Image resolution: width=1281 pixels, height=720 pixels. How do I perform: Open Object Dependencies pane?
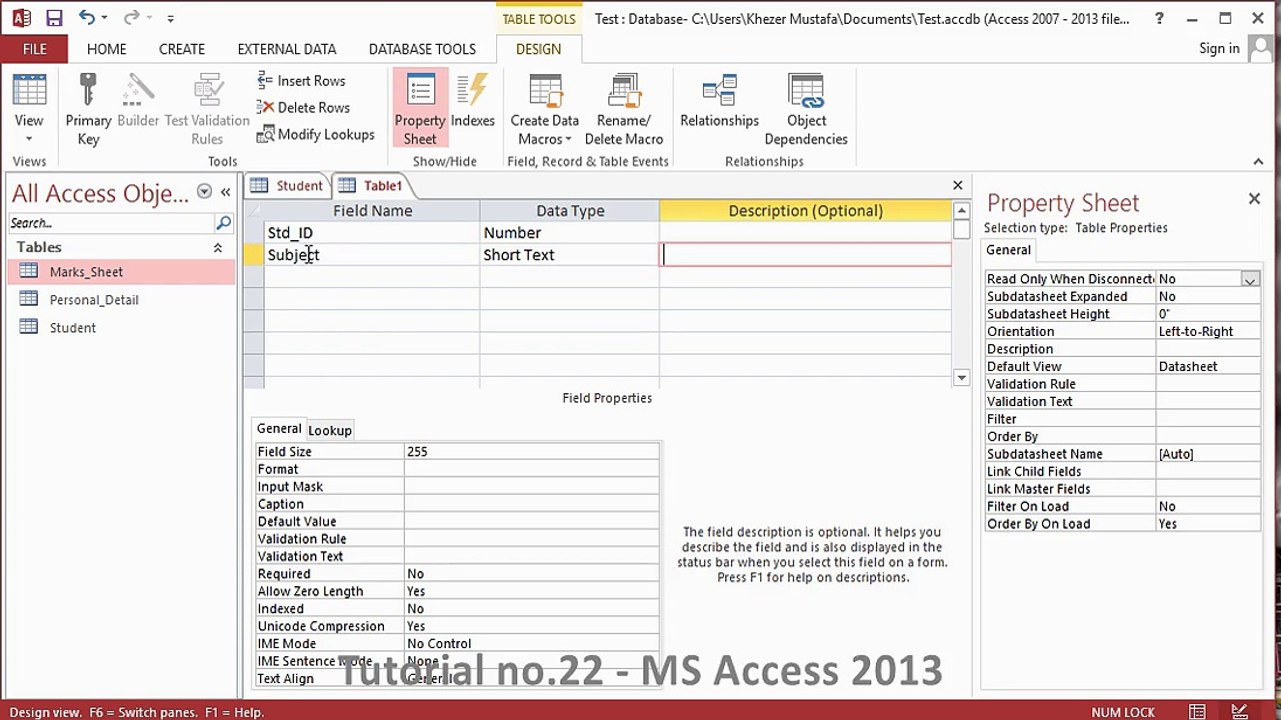coord(806,111)
